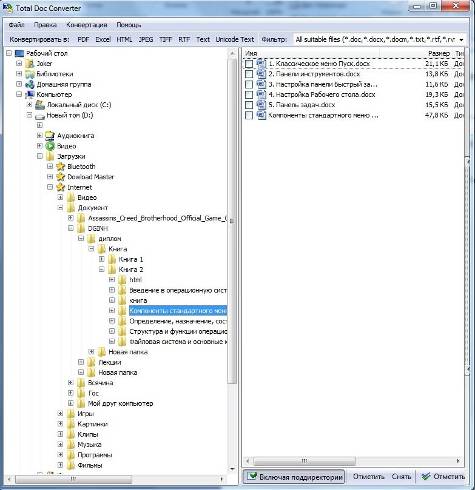Select the Домашняя группа homegroup icon

pos(30,84)
